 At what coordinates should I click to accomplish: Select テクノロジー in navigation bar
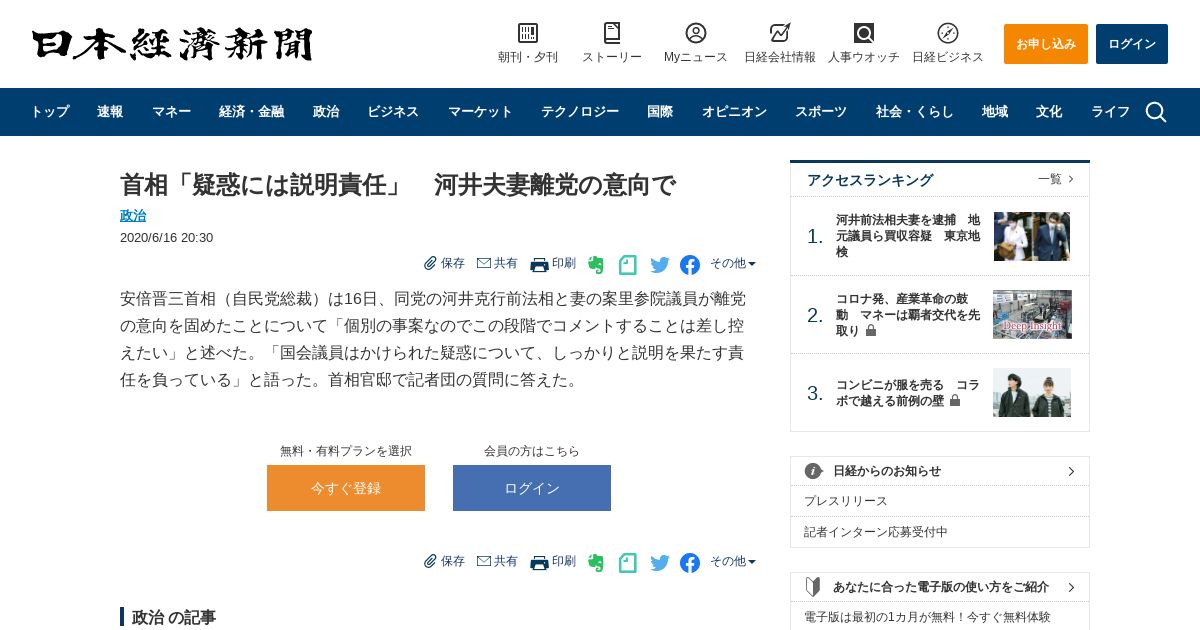click(580, 112)
